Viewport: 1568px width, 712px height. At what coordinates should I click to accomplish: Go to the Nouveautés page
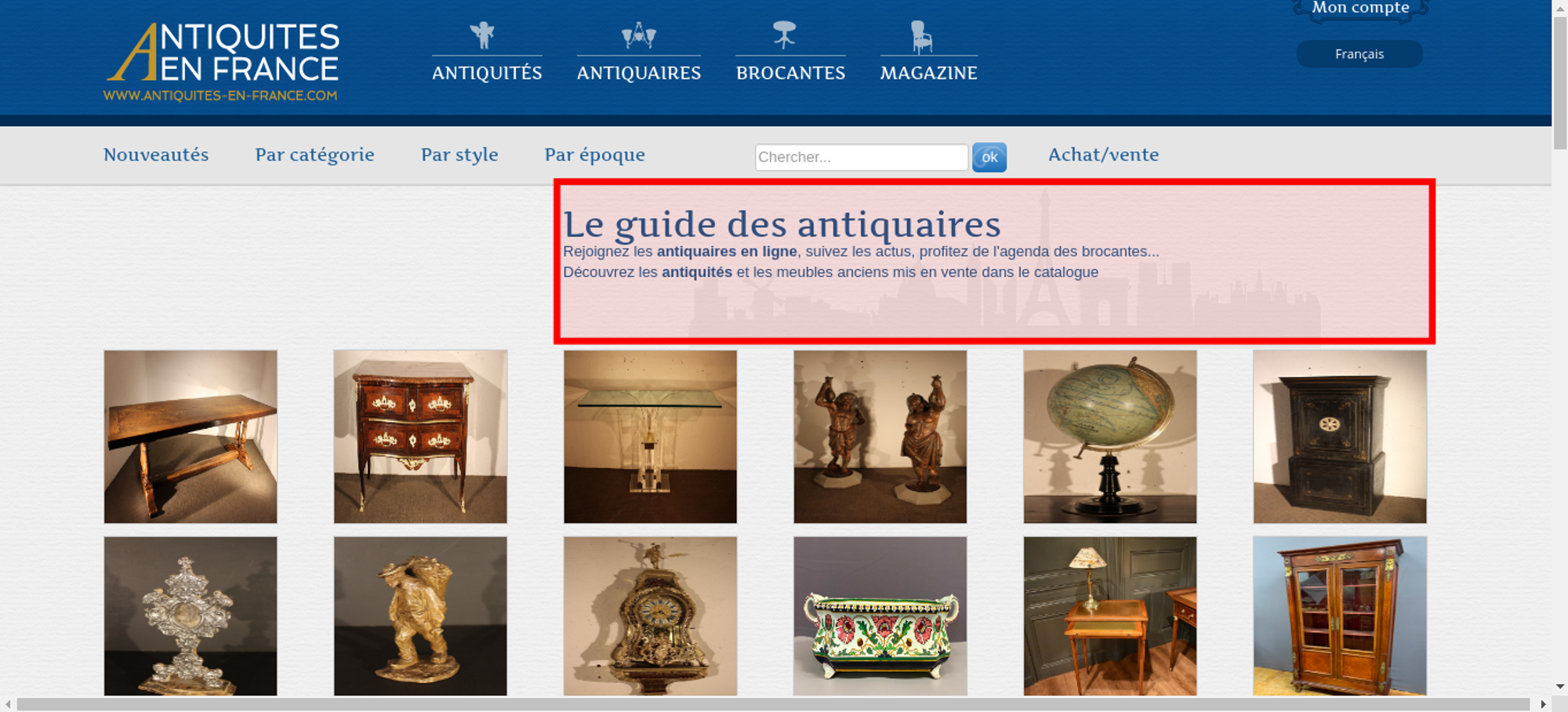pos(156,154)
